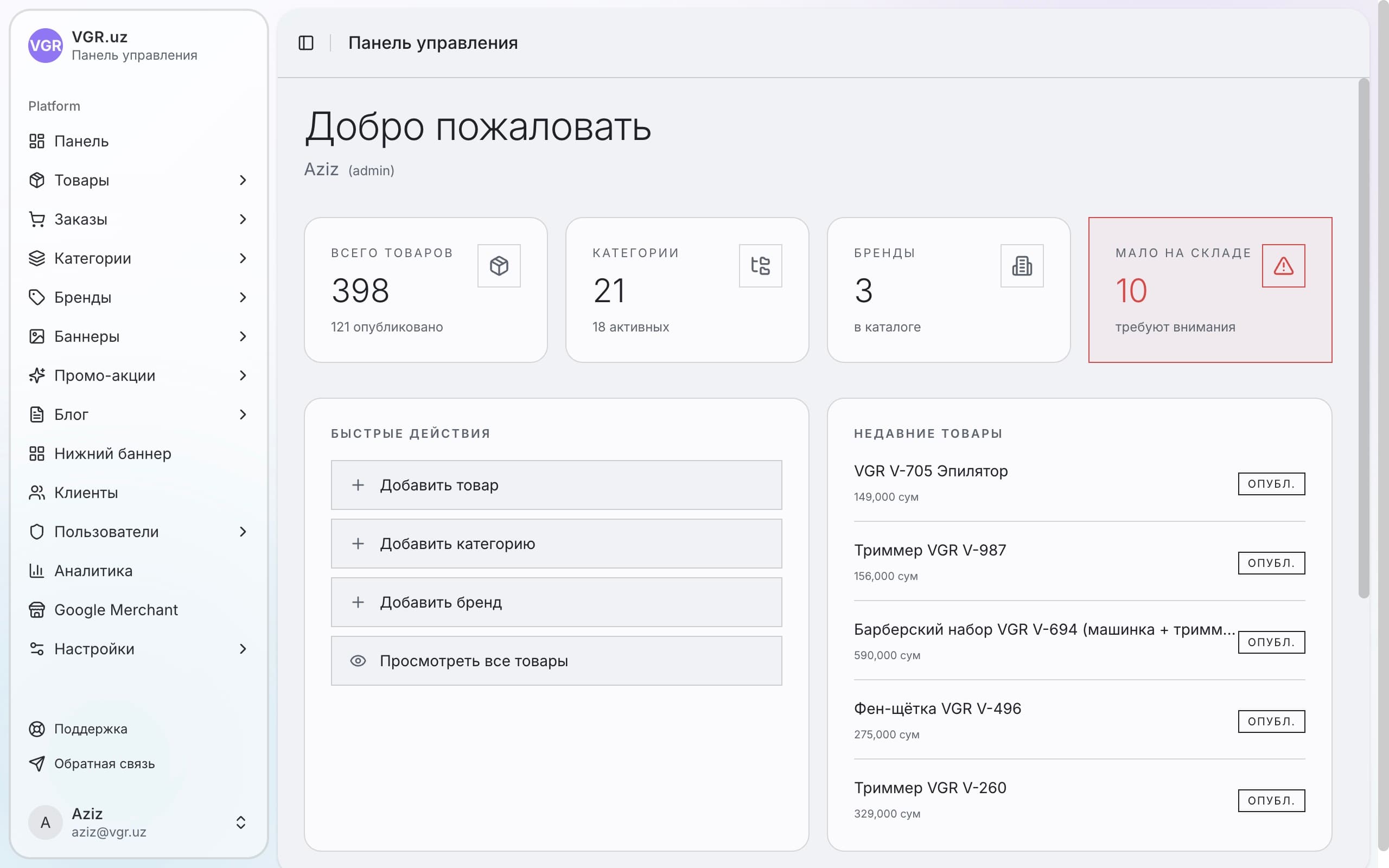Image resolution: width=1389 pixels, height=868 pixels.
Task: Click the aziz@vgr.uz email text
Action: point(109,832)
